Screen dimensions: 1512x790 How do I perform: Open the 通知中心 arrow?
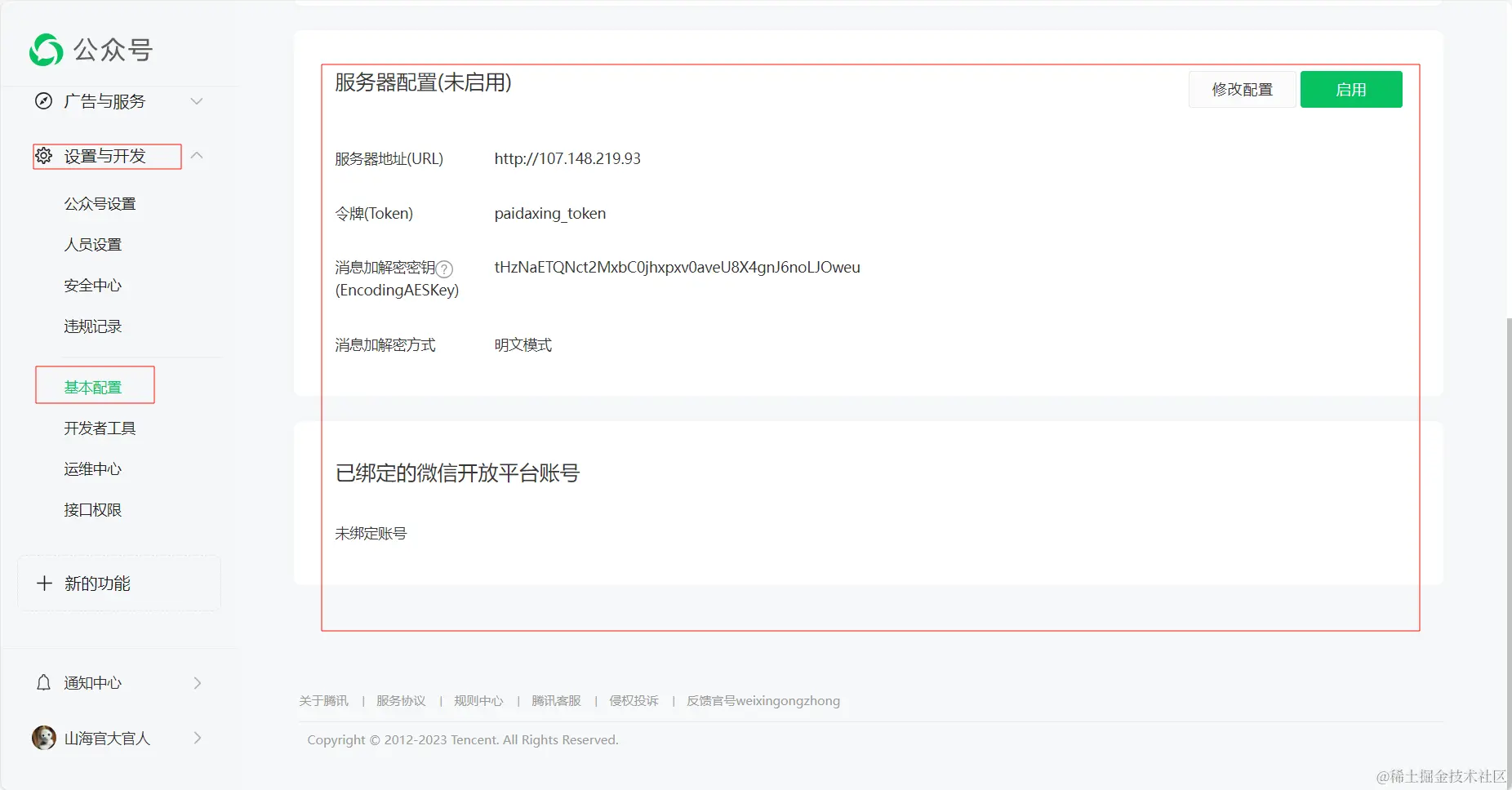click(x=198, y=683)
